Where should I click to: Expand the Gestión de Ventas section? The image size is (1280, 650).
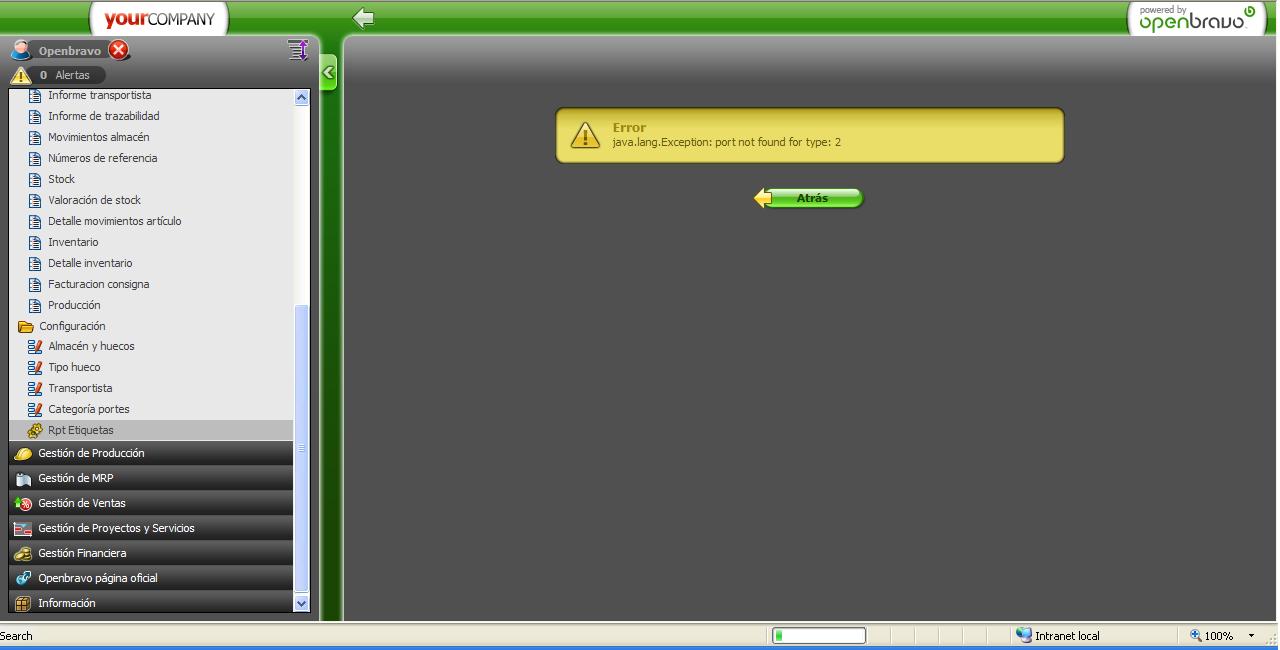[x=82, y=503]
